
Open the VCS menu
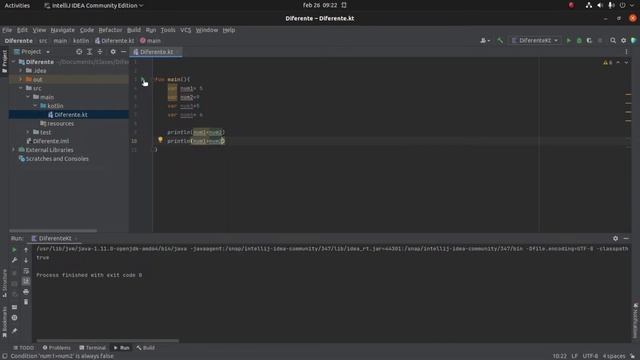186,30
